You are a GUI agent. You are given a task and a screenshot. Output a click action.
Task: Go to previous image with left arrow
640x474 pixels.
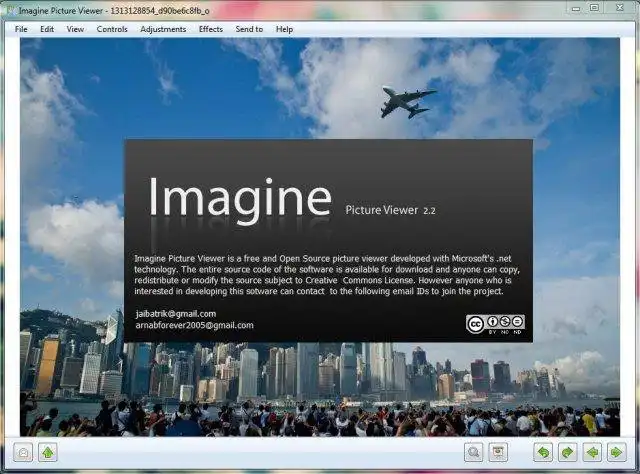(x=592, y=452)
